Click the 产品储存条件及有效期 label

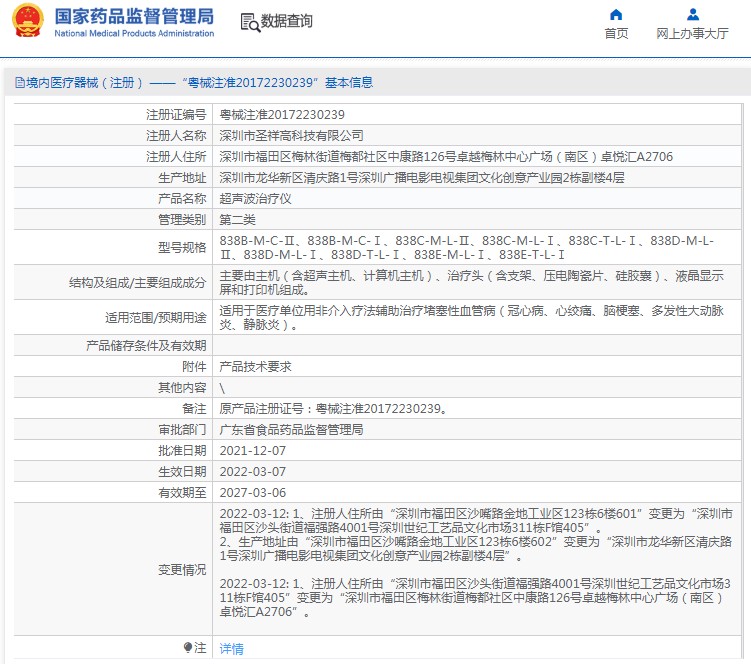point(146,345)
